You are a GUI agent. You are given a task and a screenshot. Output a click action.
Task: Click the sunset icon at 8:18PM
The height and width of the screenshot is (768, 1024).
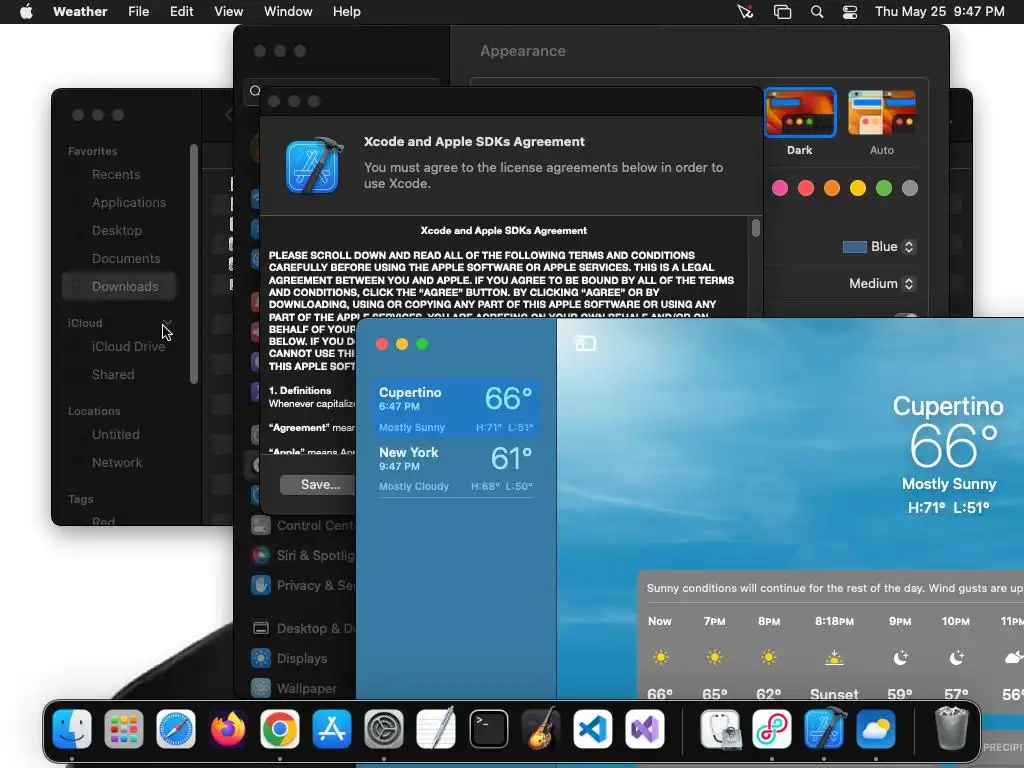pos(834,658)
